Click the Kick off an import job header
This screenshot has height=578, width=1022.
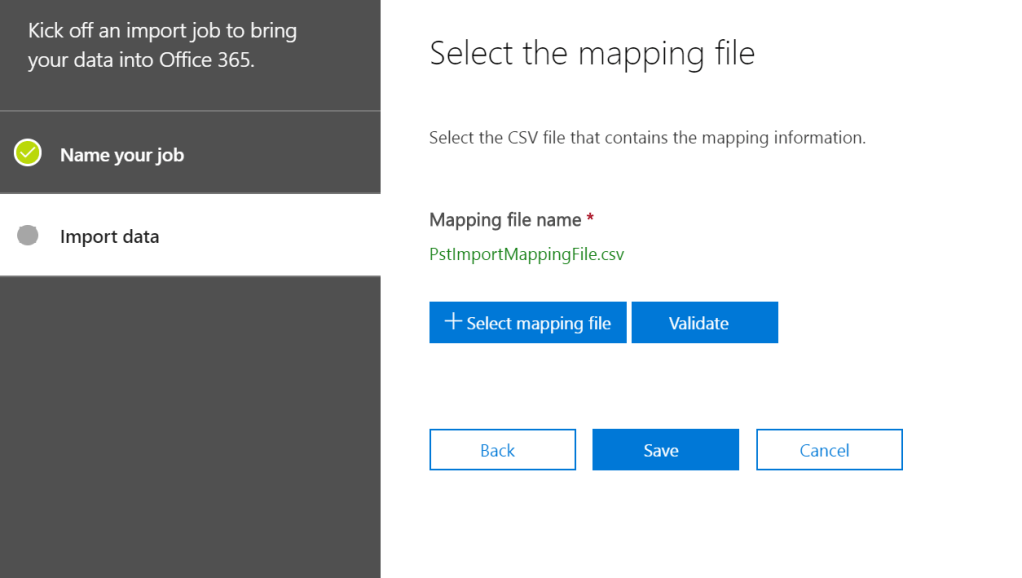tap(162, 31)
